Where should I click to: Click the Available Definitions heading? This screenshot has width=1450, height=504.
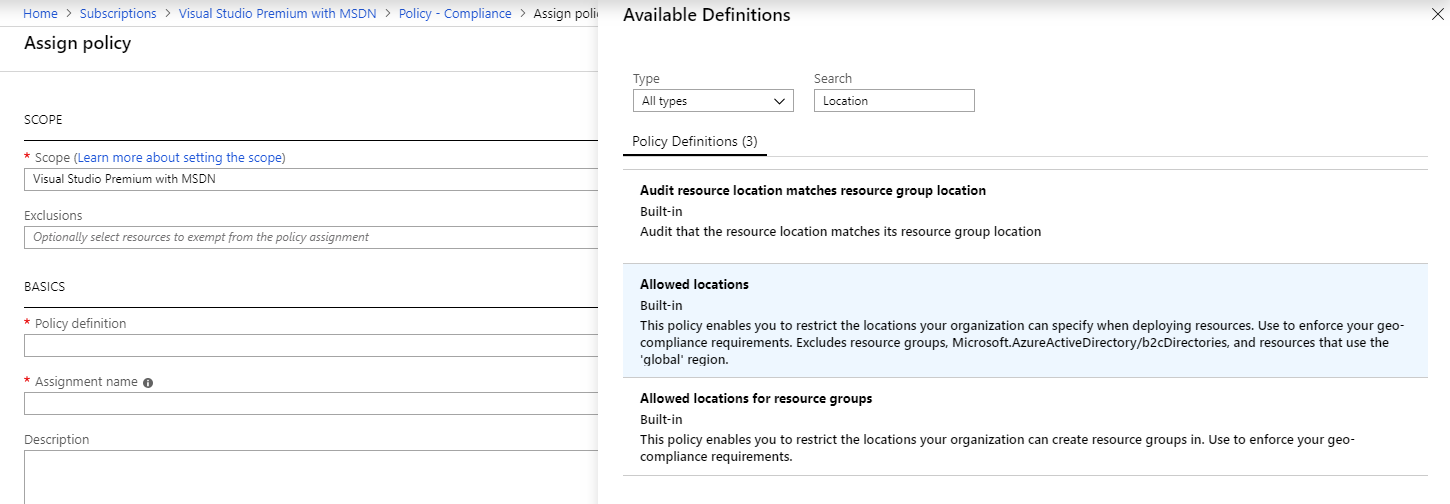pyautogui.click(x=706, y=15)
